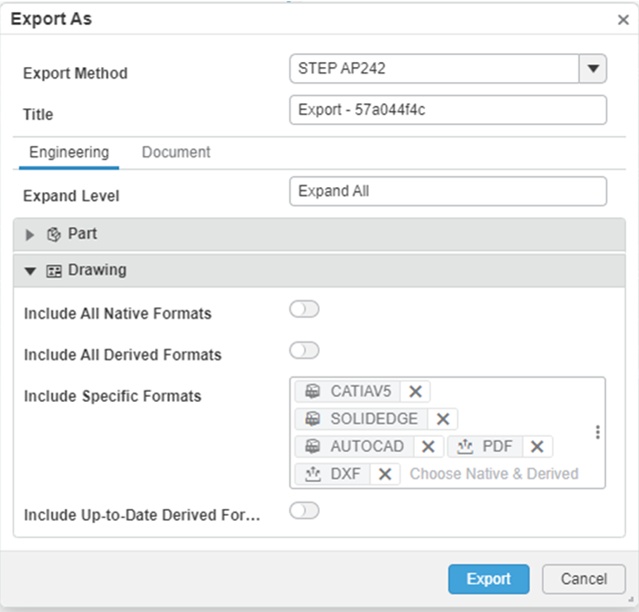Click the Drawing section icon
Image resolution: width=639 pixels, height=612 pixels.
coord(55,270)
